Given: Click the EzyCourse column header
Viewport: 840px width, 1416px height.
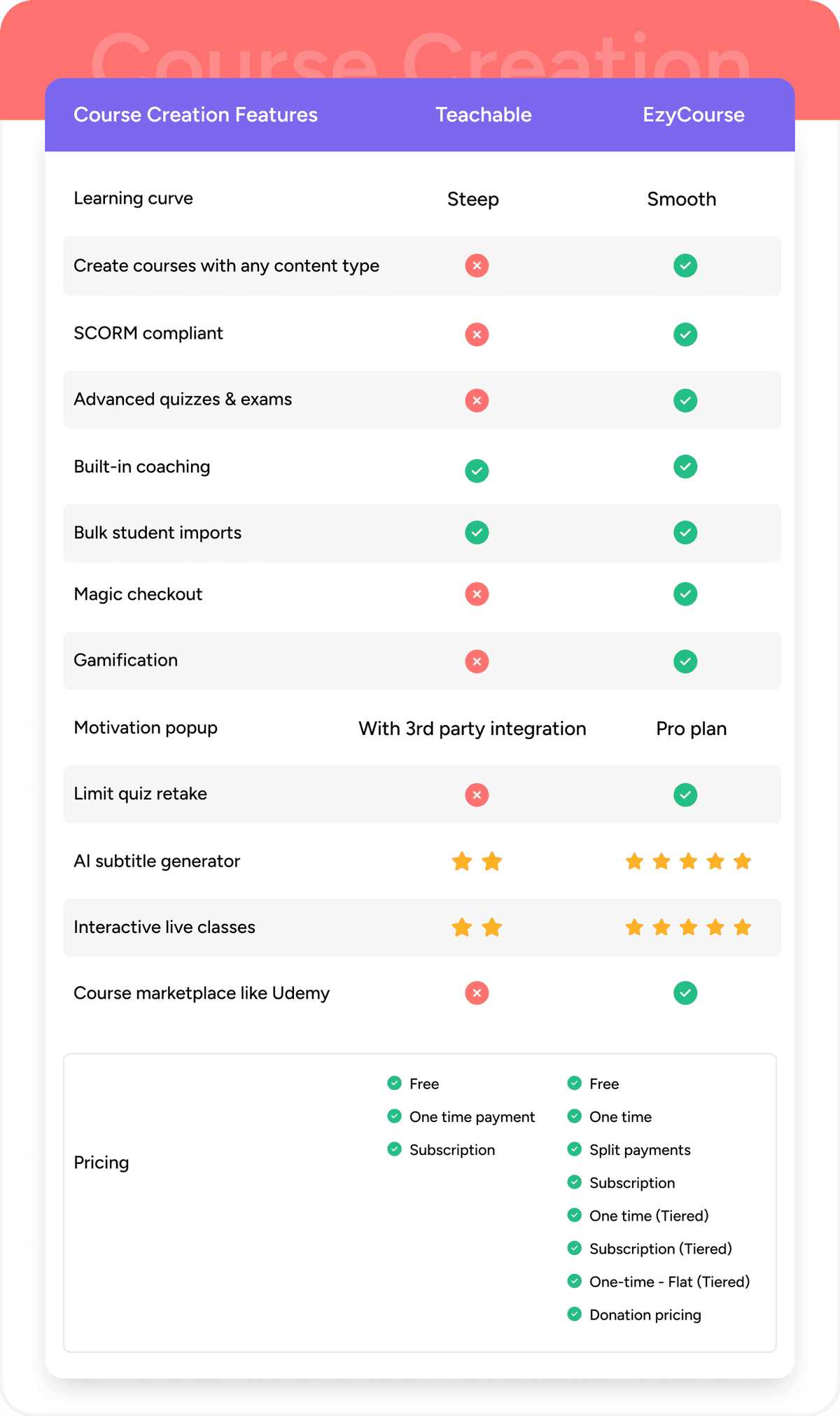Looking at the screenshot, I should 694,115.
